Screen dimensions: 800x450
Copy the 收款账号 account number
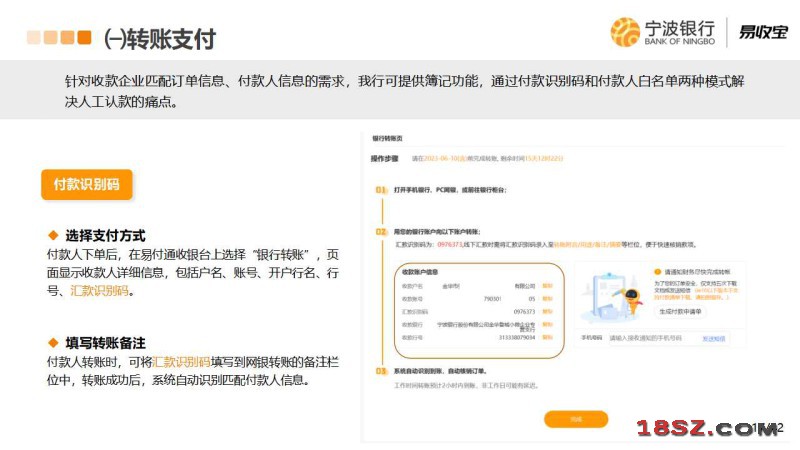pos(547,298)
